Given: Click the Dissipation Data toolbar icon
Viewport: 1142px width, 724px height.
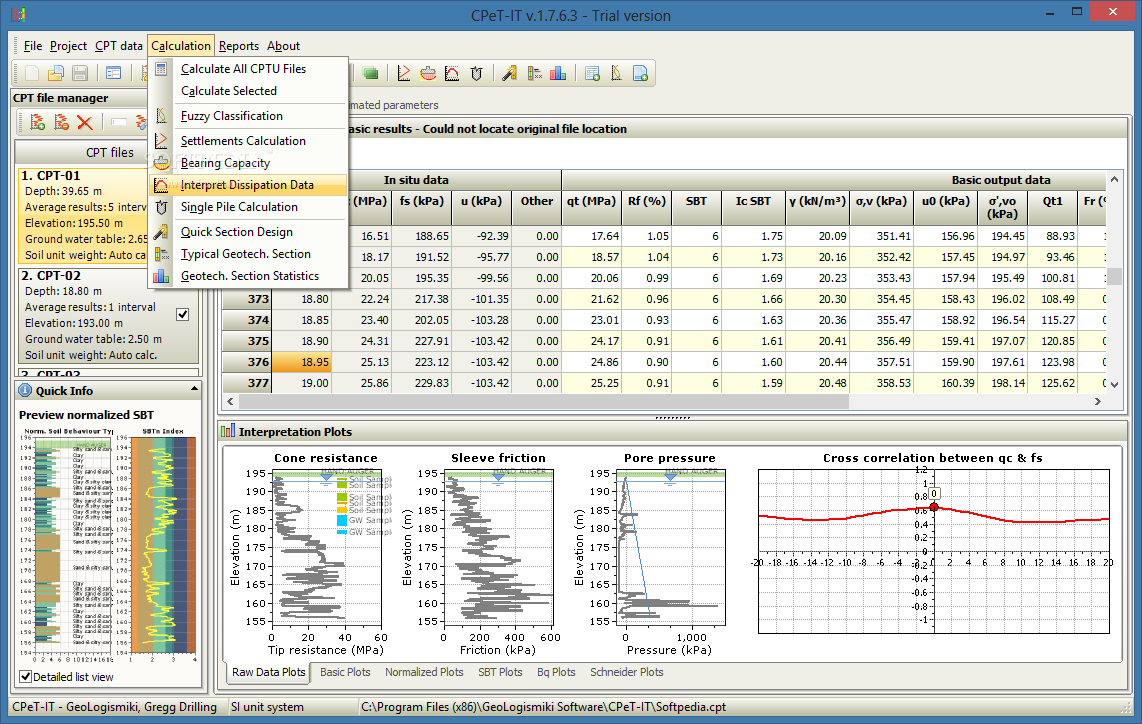Looking at the screenshot, I should click(x=452, y=73).
